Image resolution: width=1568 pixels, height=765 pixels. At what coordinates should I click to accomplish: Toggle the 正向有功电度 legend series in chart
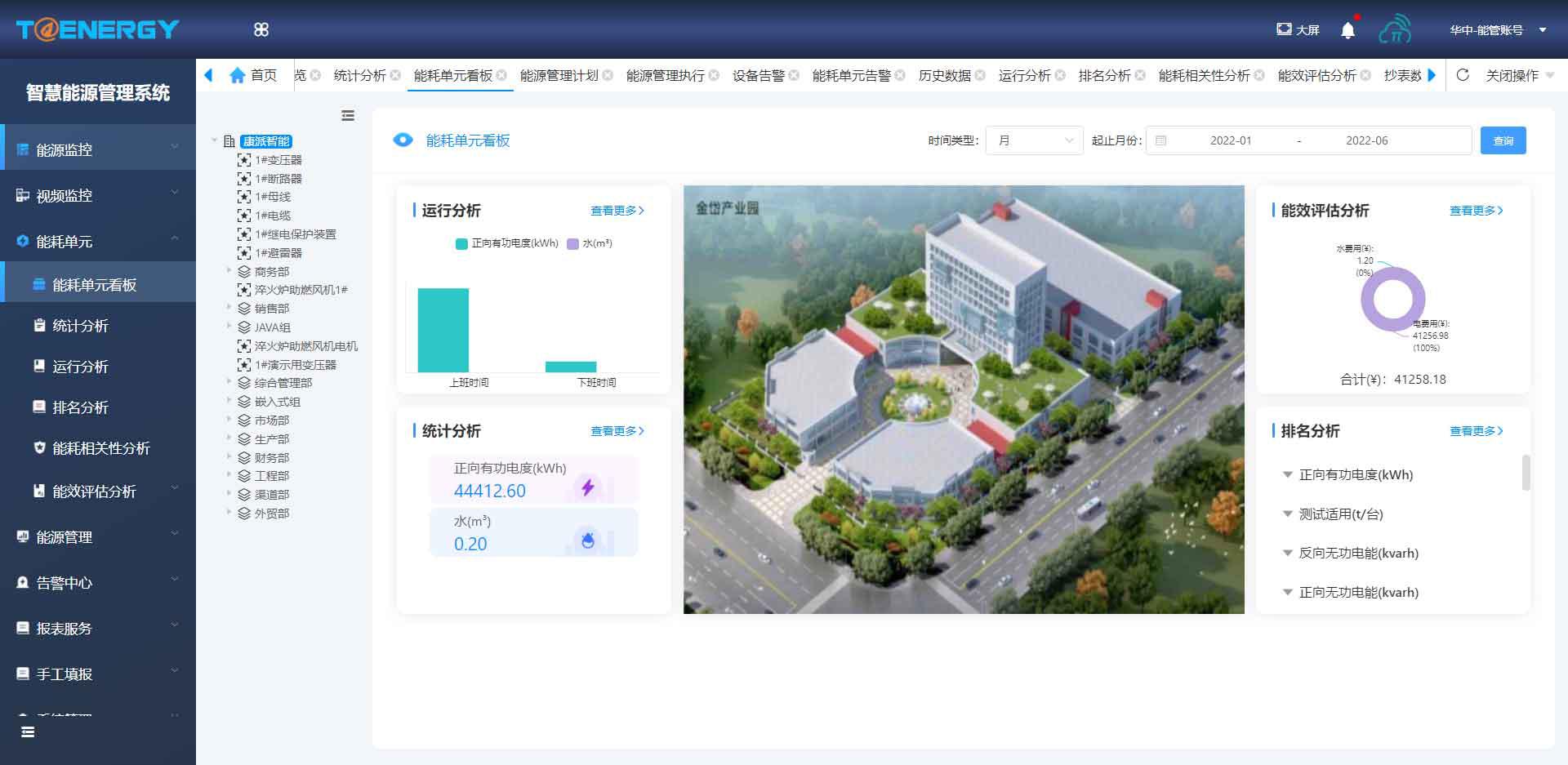click(506, 243)
